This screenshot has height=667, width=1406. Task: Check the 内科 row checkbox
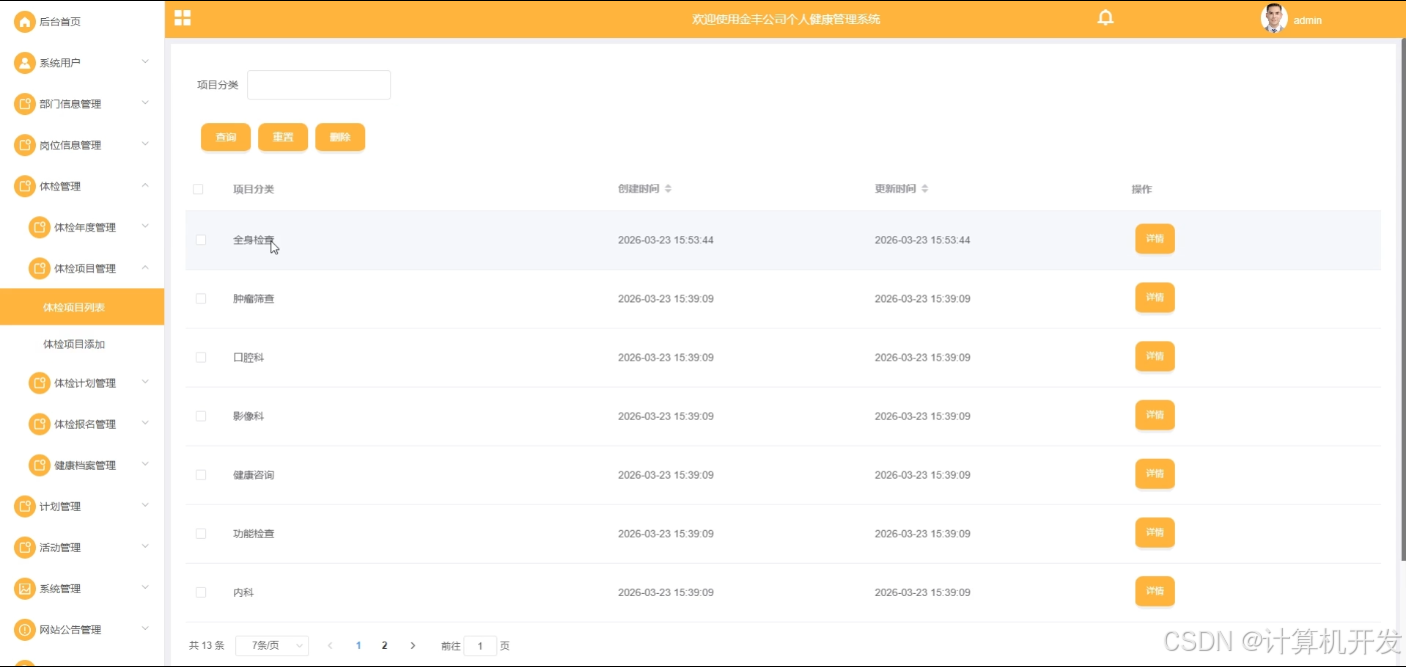[x=201, y=593]
